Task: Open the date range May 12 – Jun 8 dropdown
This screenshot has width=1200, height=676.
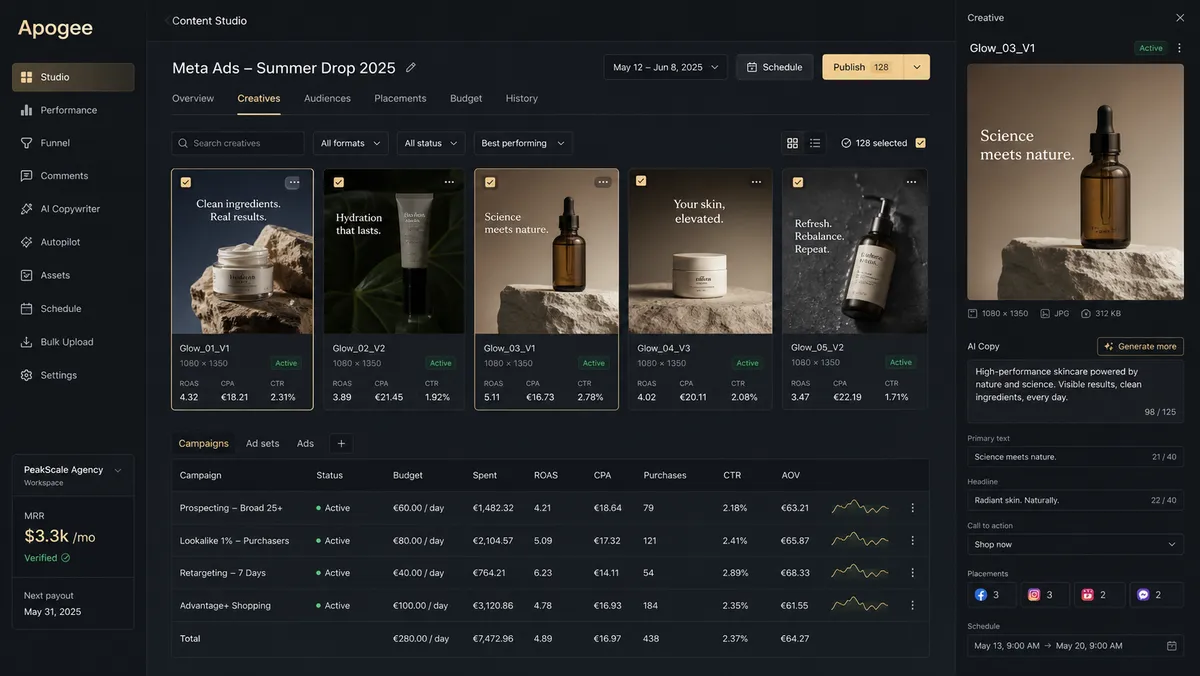Action: click(x=665, y=67)
